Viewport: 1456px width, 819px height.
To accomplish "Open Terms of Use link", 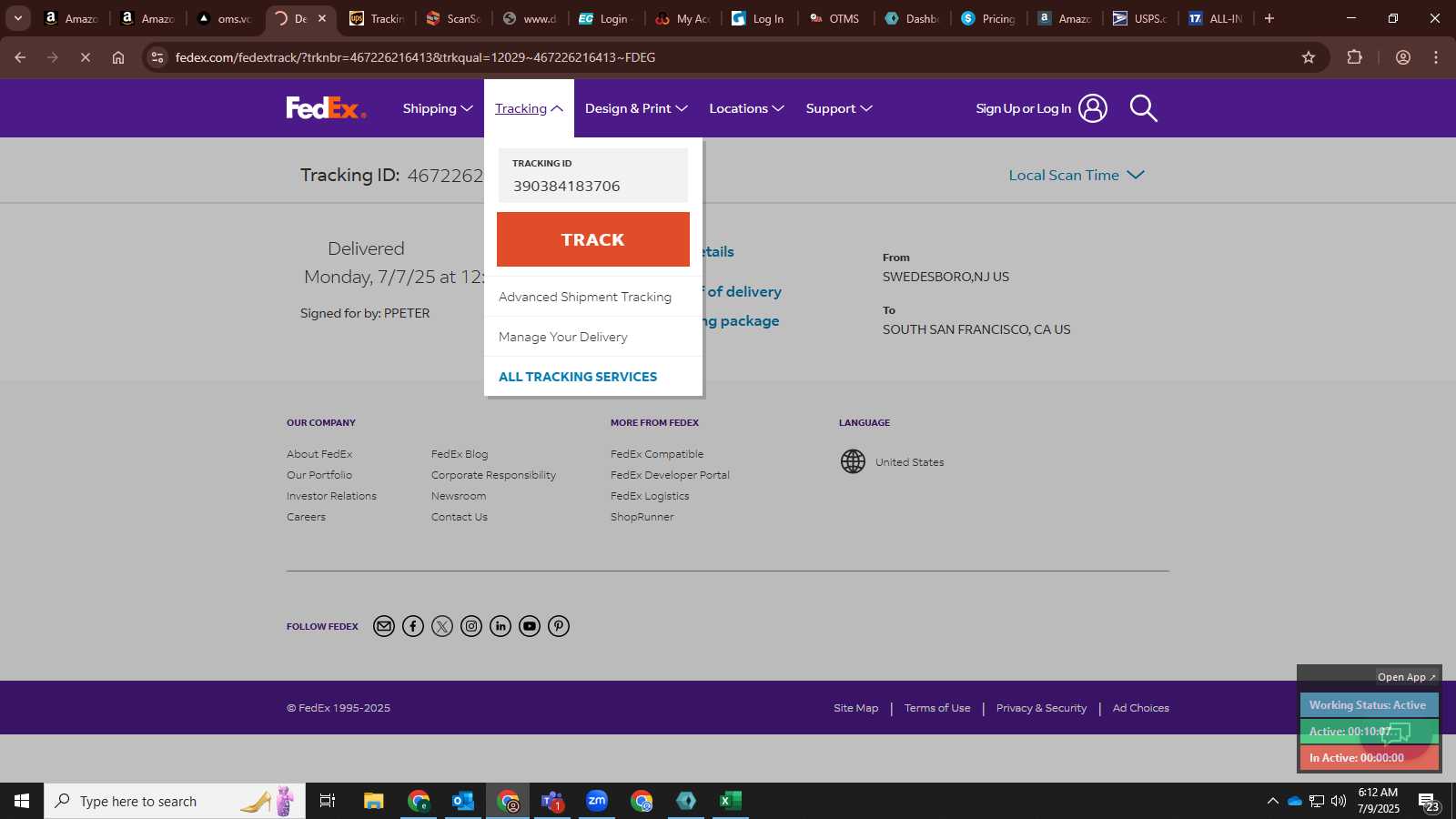I will [x=937, y=708].
